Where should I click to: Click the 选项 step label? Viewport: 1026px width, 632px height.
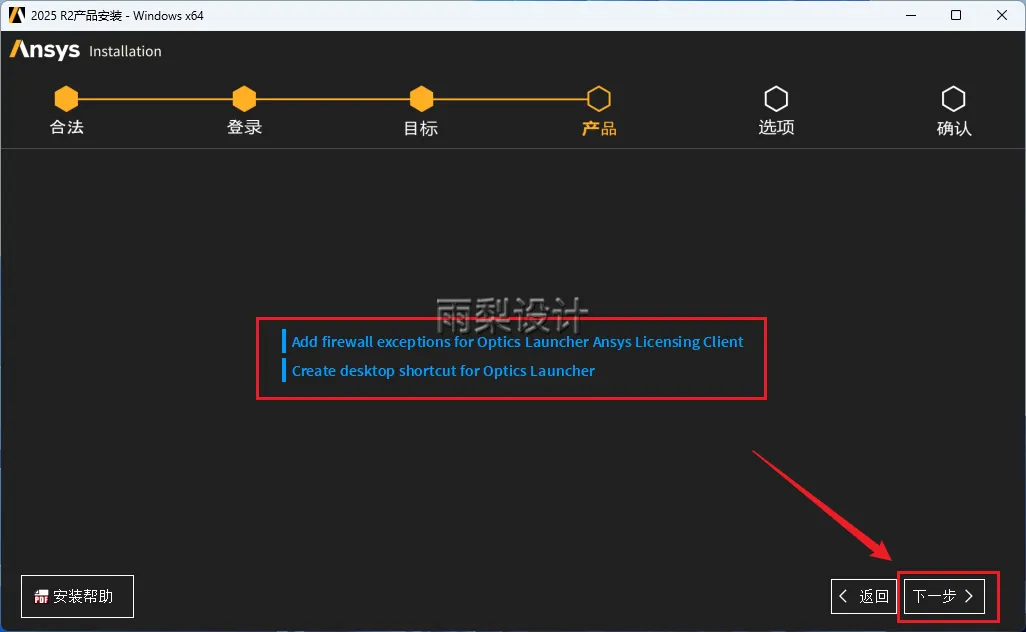(x=777, y=127)
